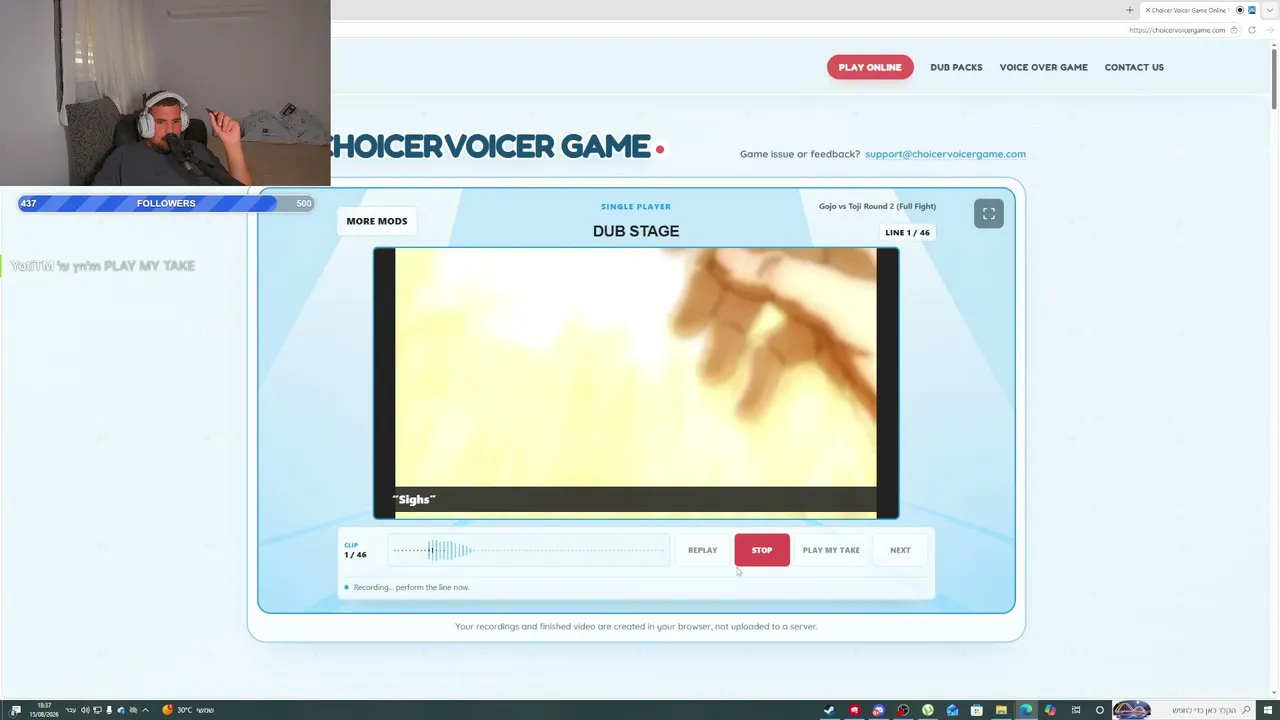
Task: Replay the current clip
Action: (702, 550)
